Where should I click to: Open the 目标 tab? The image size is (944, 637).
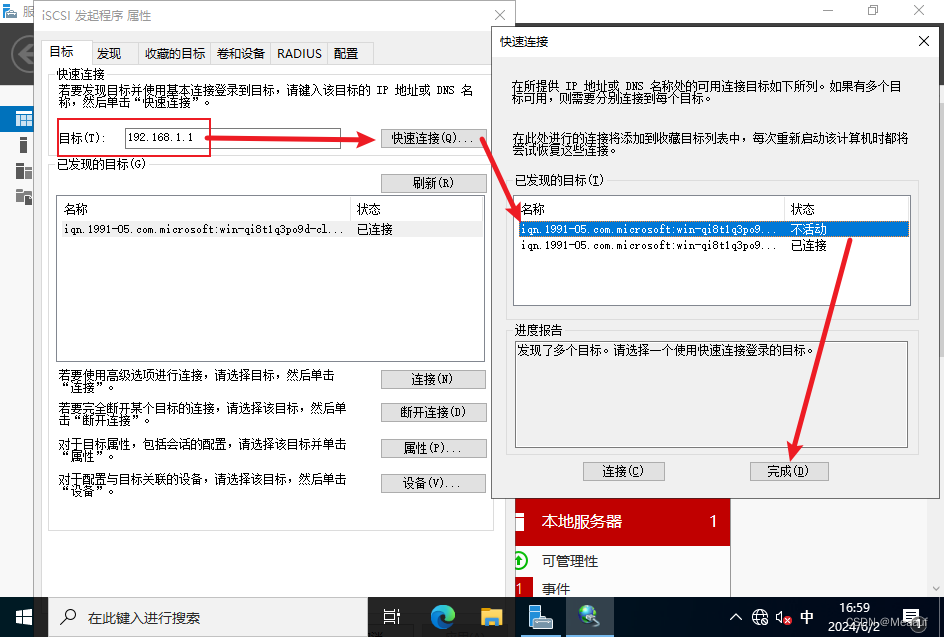click(x=66, y=52)
